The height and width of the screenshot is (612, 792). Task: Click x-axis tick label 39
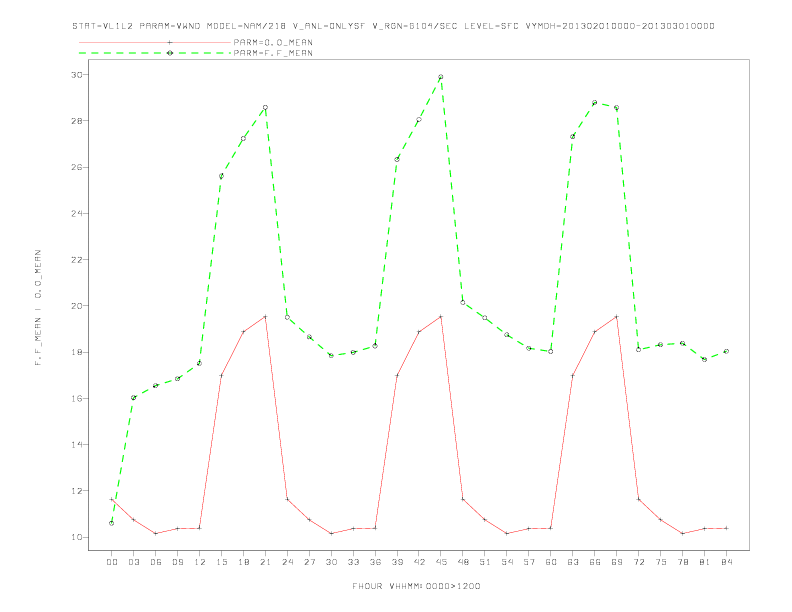click(x=397, y=562)
